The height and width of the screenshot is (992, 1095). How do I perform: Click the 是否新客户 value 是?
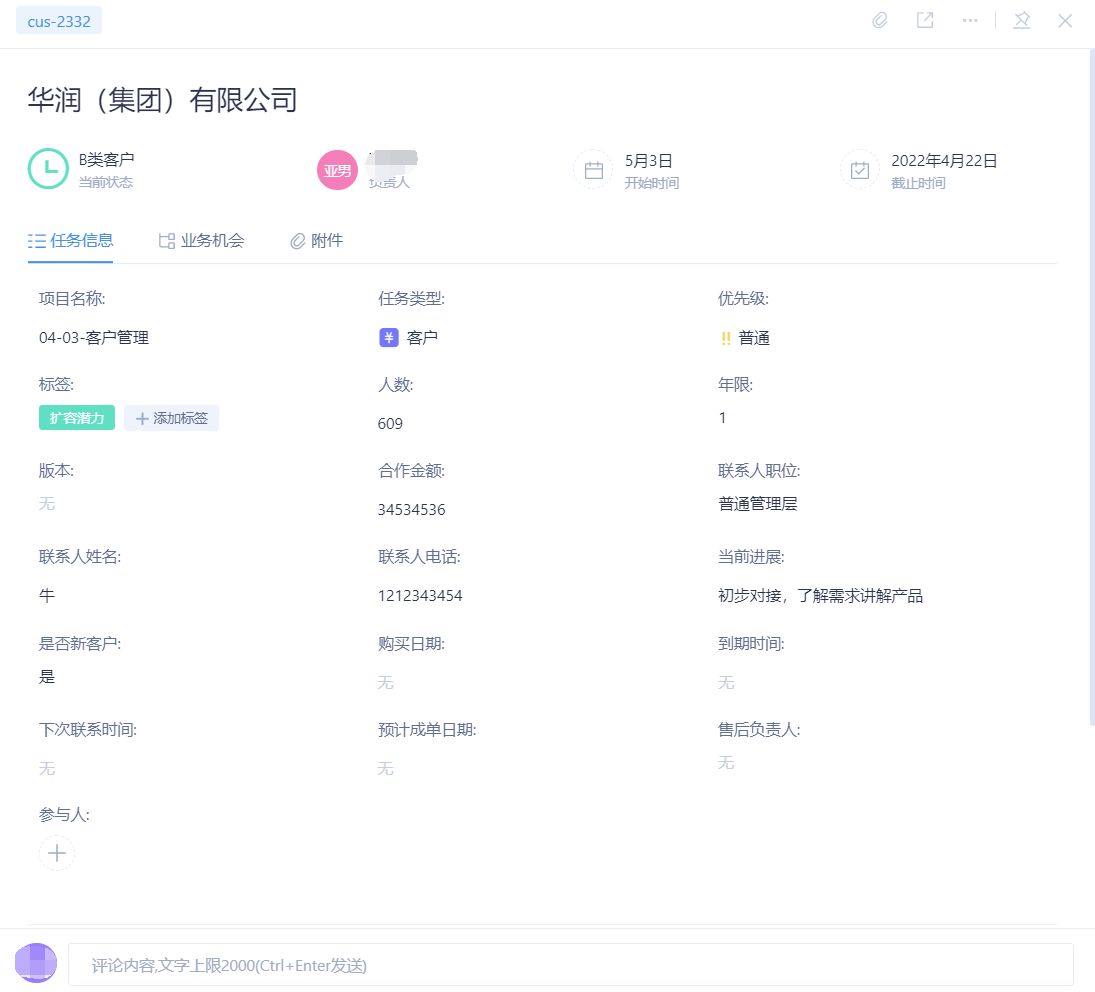coord(47,676)
